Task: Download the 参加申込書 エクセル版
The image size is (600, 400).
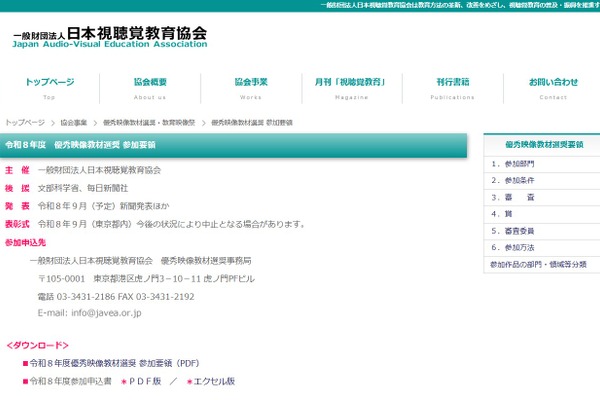Action: tap(214, 381)
